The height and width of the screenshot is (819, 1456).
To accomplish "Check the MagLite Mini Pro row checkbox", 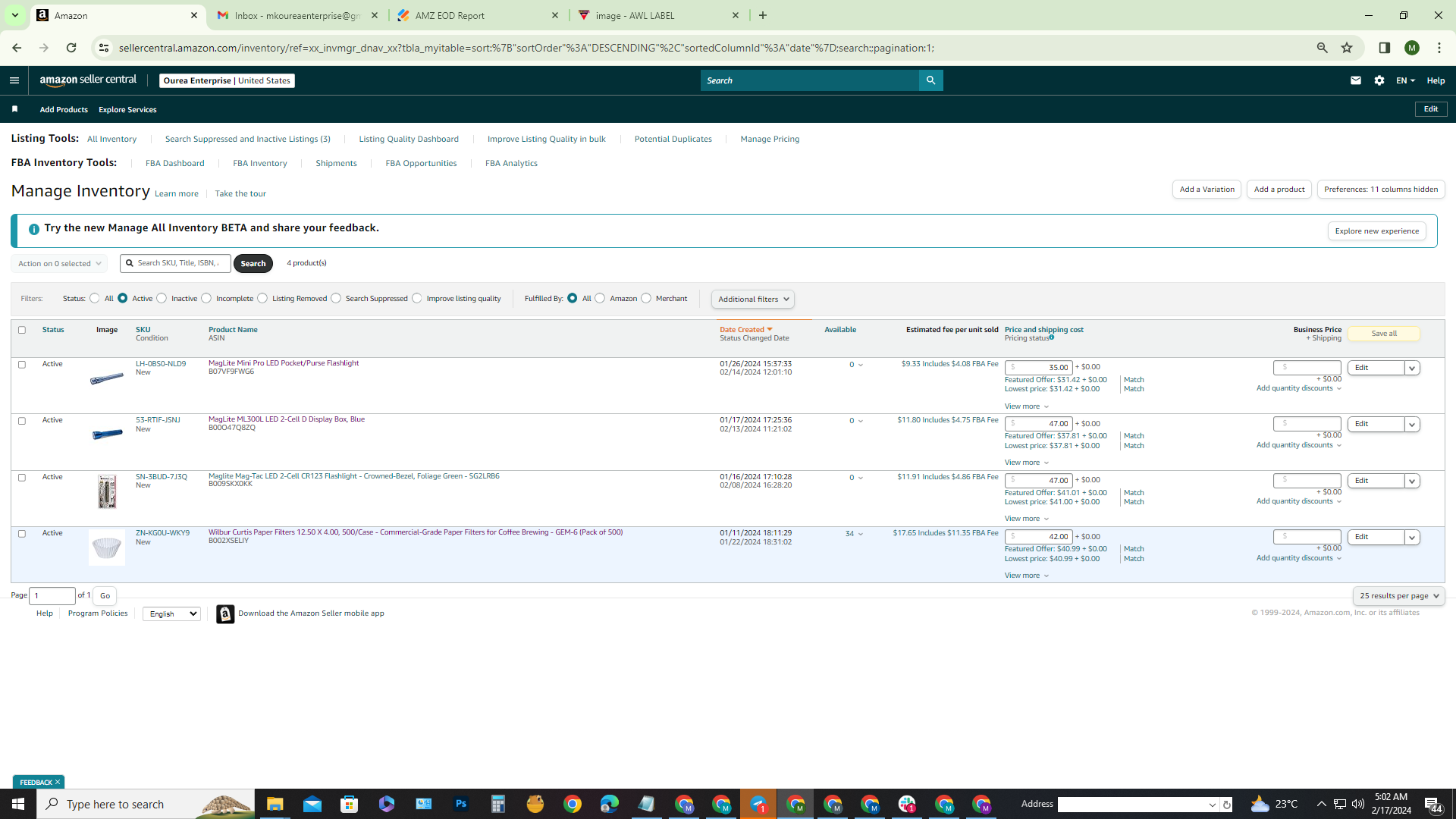I will [22, 365].
